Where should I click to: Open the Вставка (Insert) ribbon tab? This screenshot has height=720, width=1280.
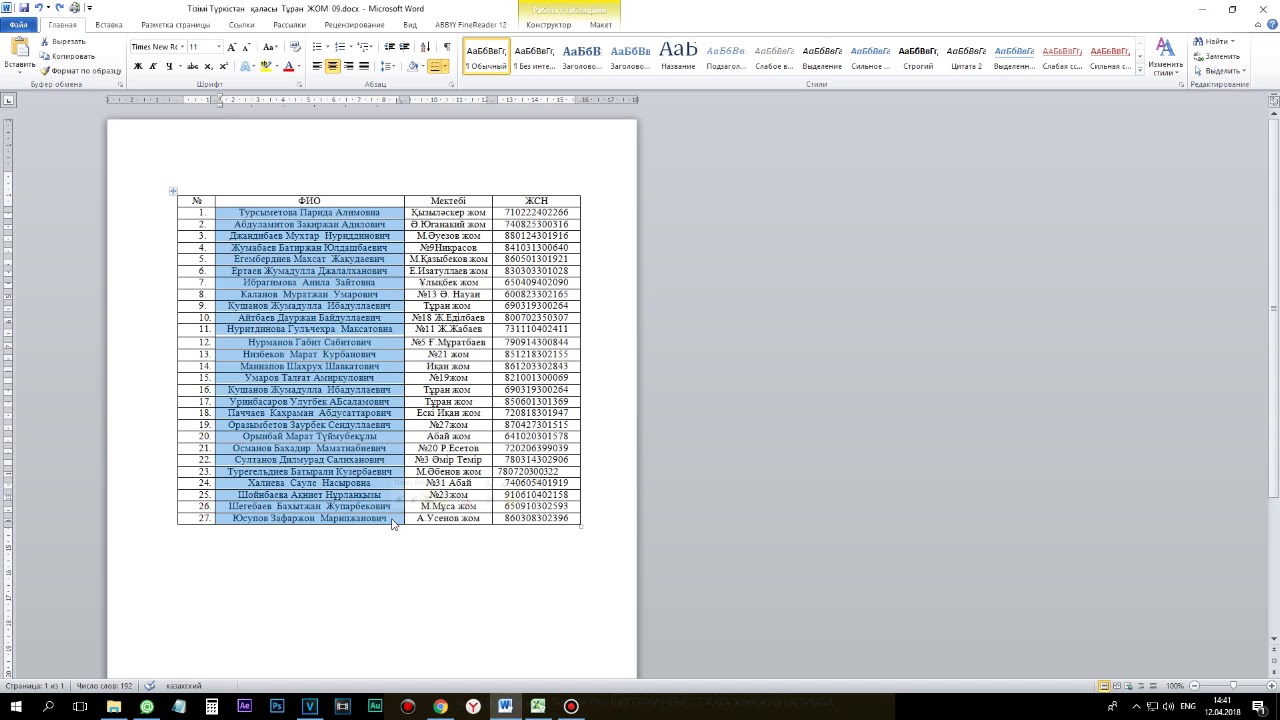click(108, 25)
